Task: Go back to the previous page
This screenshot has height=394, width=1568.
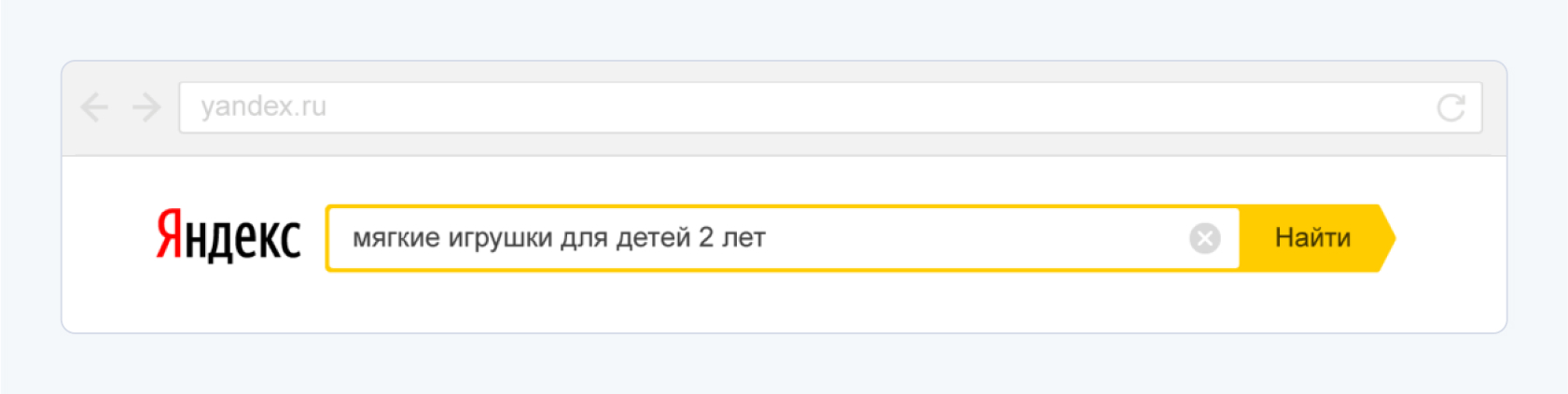Action: click(x=94, y=107)
